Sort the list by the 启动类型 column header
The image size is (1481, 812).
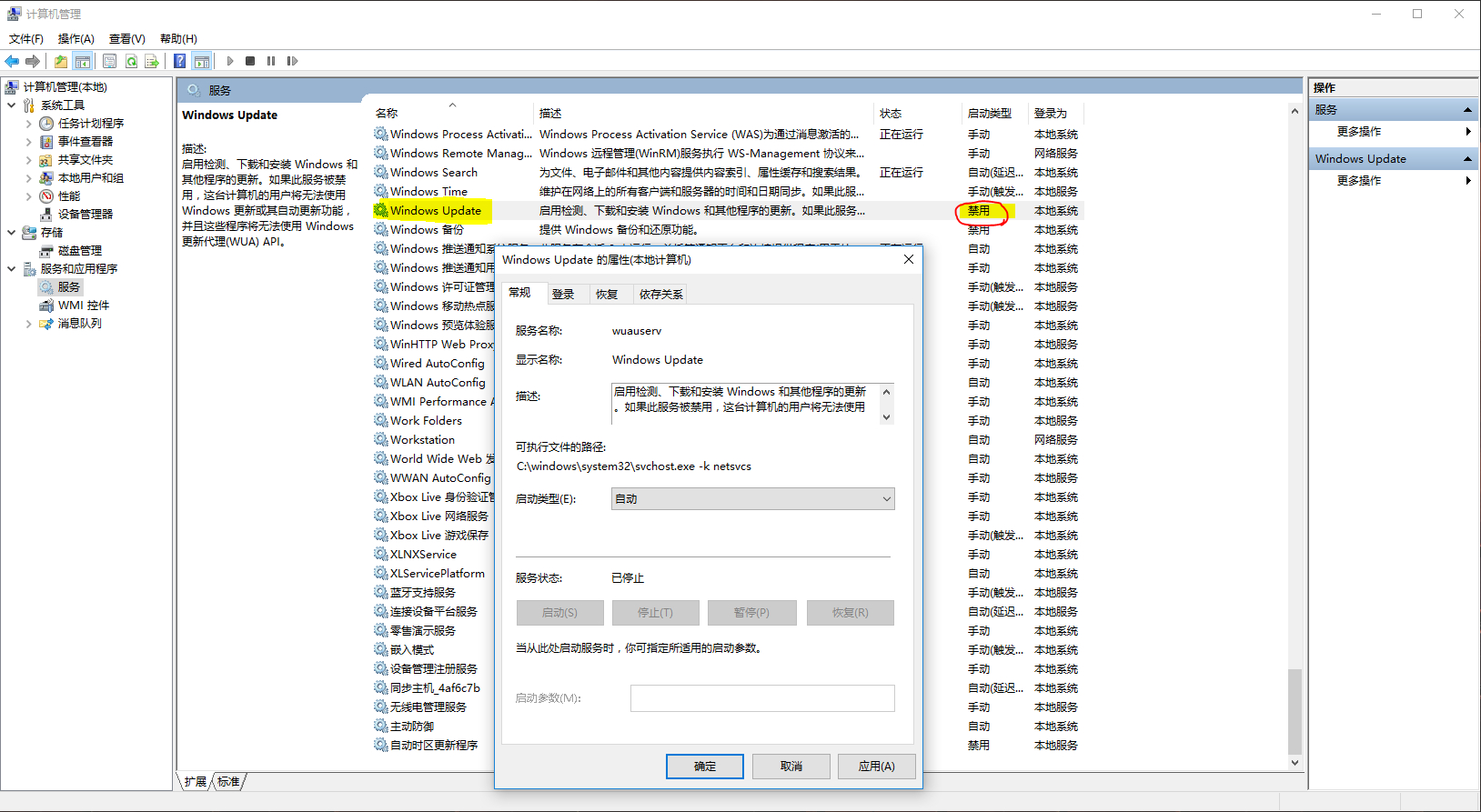point(994,114)
